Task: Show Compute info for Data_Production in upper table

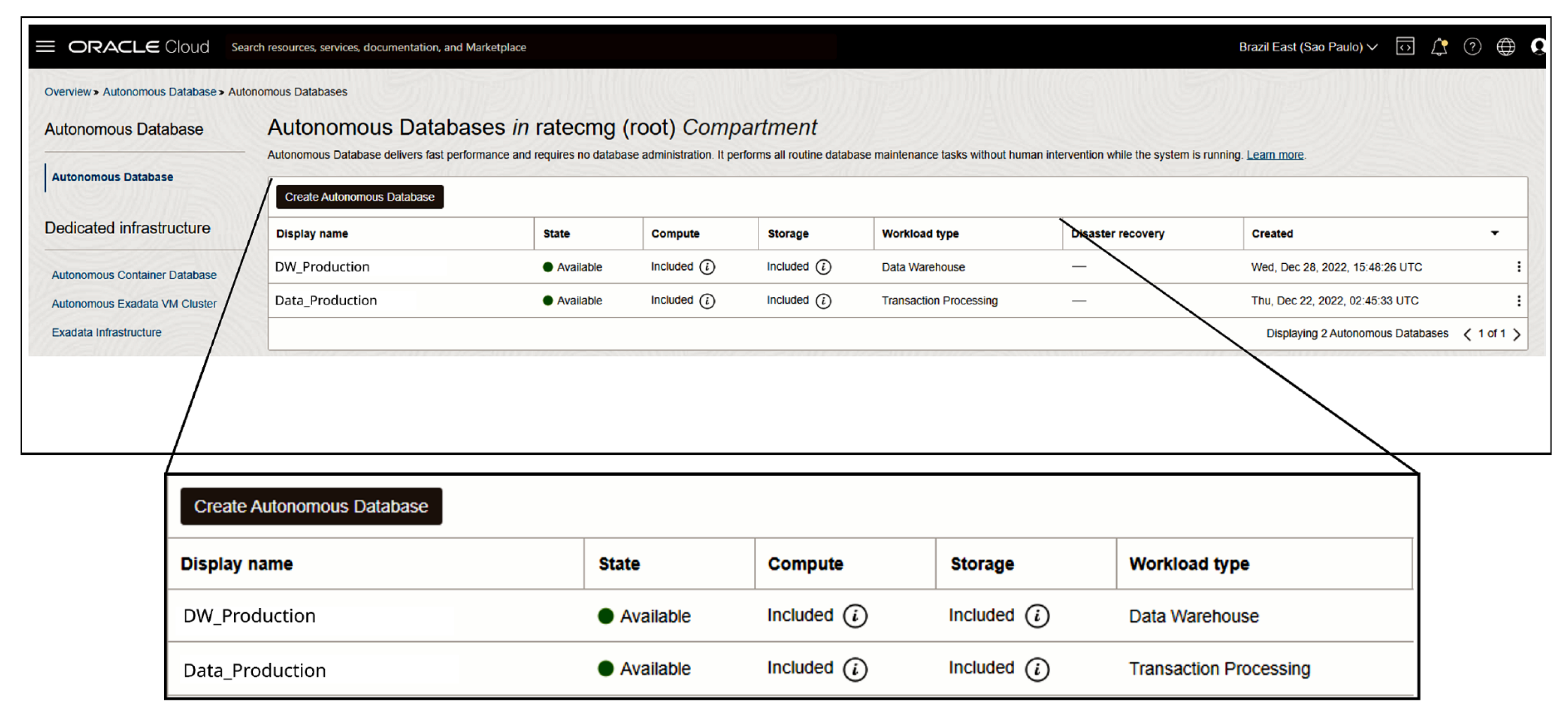Action: tap(707, 301)
